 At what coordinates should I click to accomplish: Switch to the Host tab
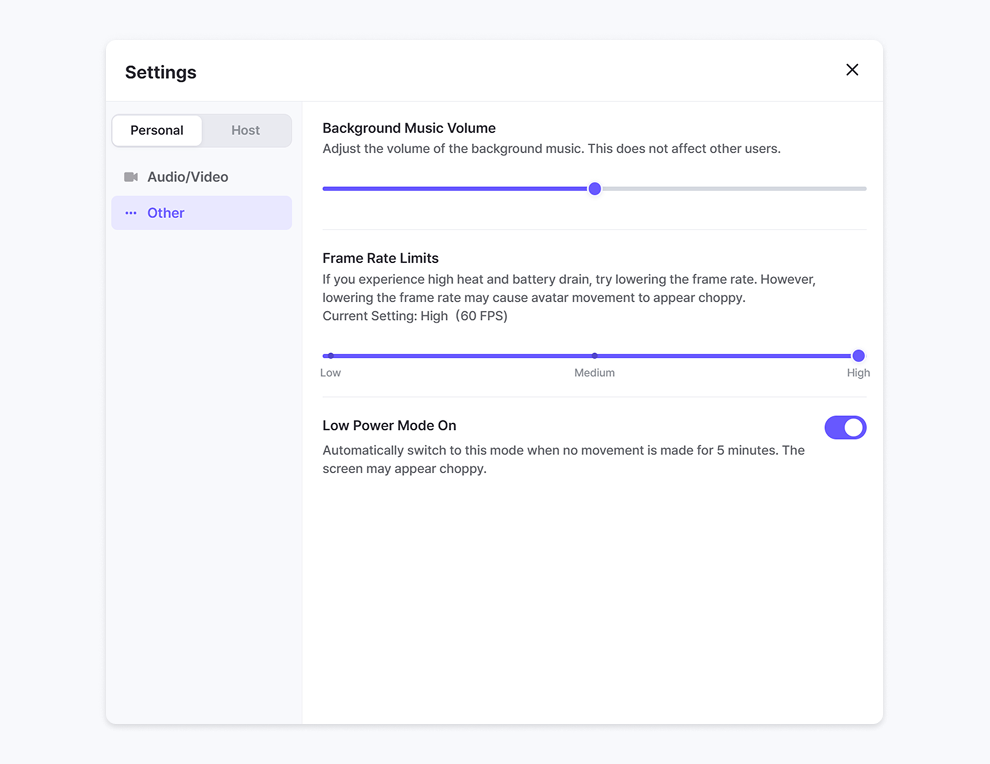coord(245,130)
